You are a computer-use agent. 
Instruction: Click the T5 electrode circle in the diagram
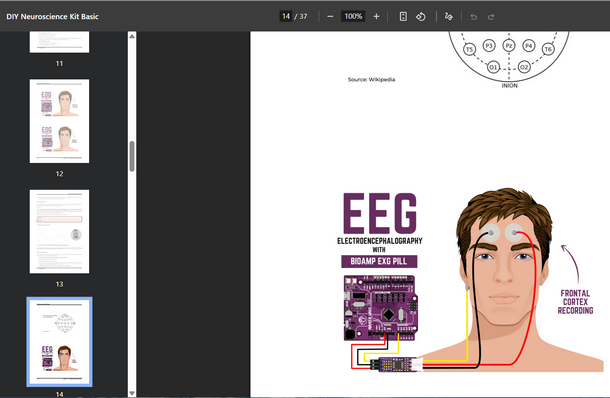[x=470, y=49]
